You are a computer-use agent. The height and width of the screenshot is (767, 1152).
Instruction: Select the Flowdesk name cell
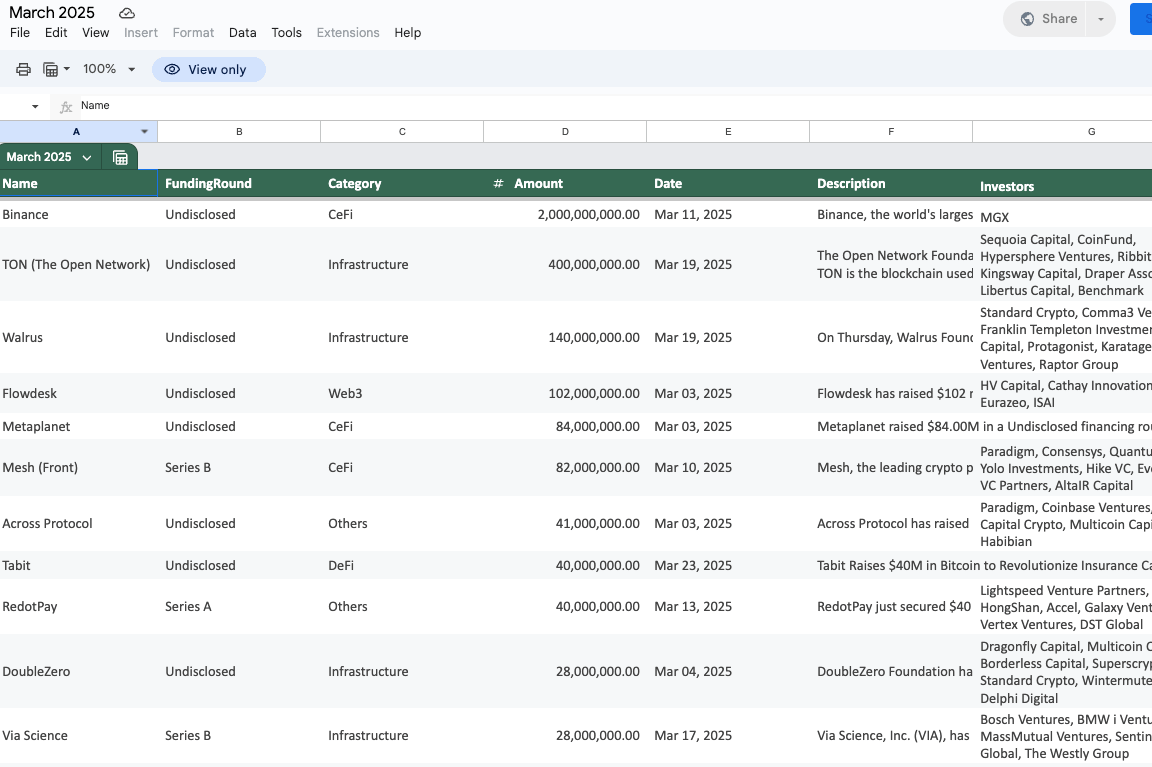79,393
